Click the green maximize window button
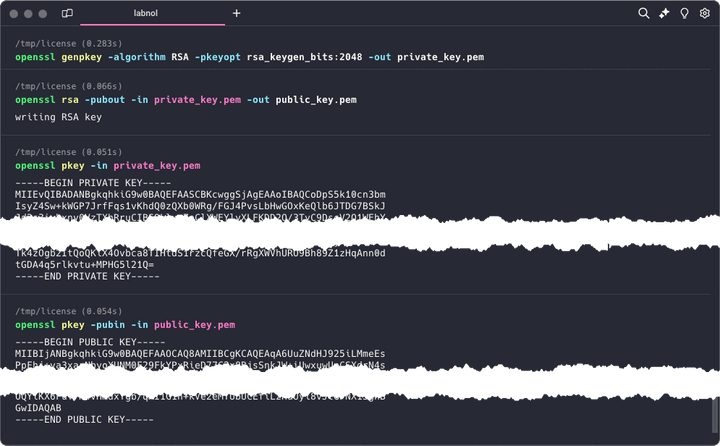720x446 pixels. coord(43,14)
